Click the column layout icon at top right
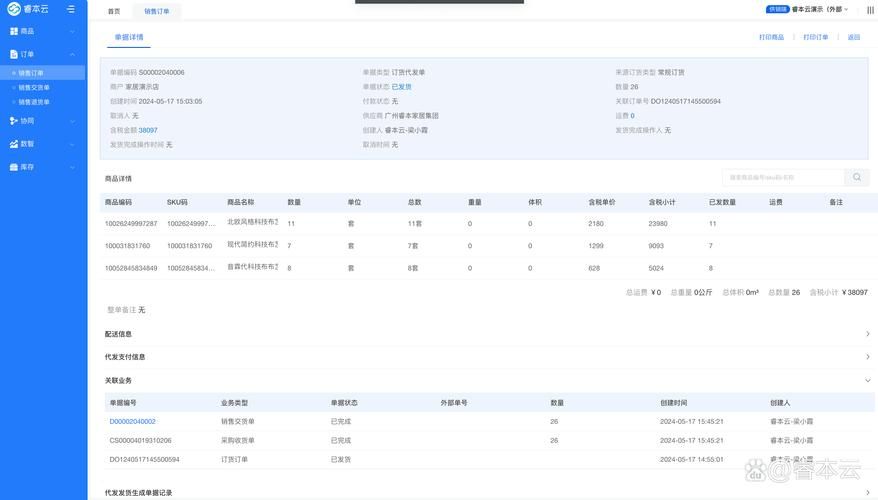The height and width of the screenshot is (500, 878). point(870,10)
